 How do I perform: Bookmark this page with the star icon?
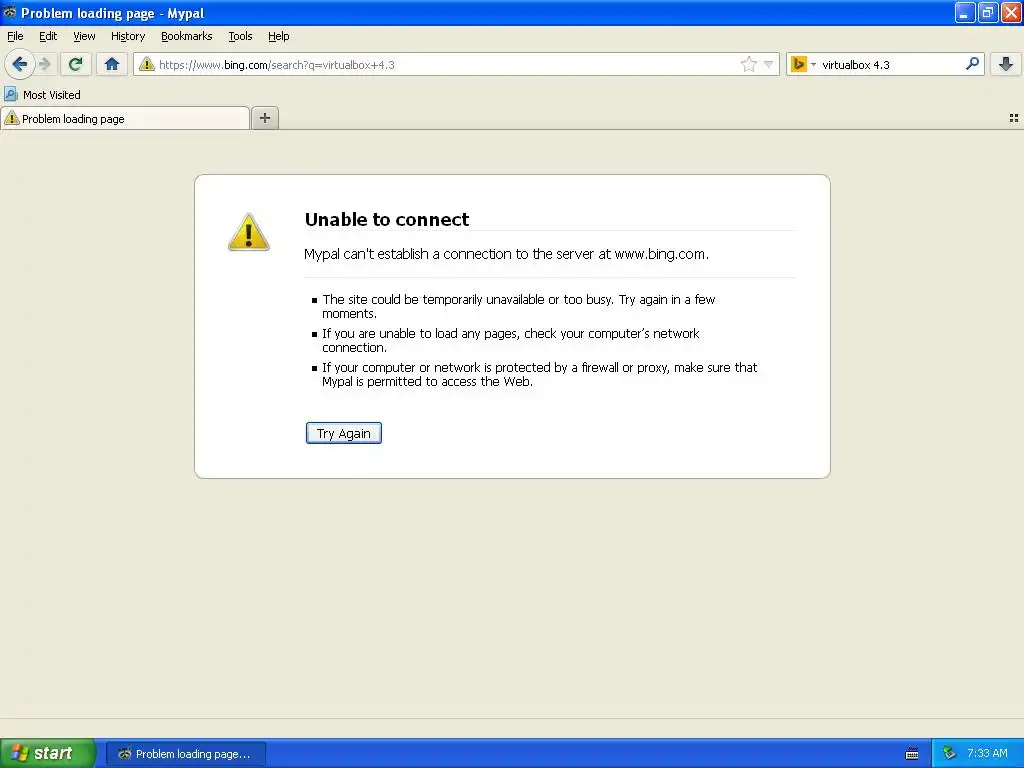(x=748, y=64)
